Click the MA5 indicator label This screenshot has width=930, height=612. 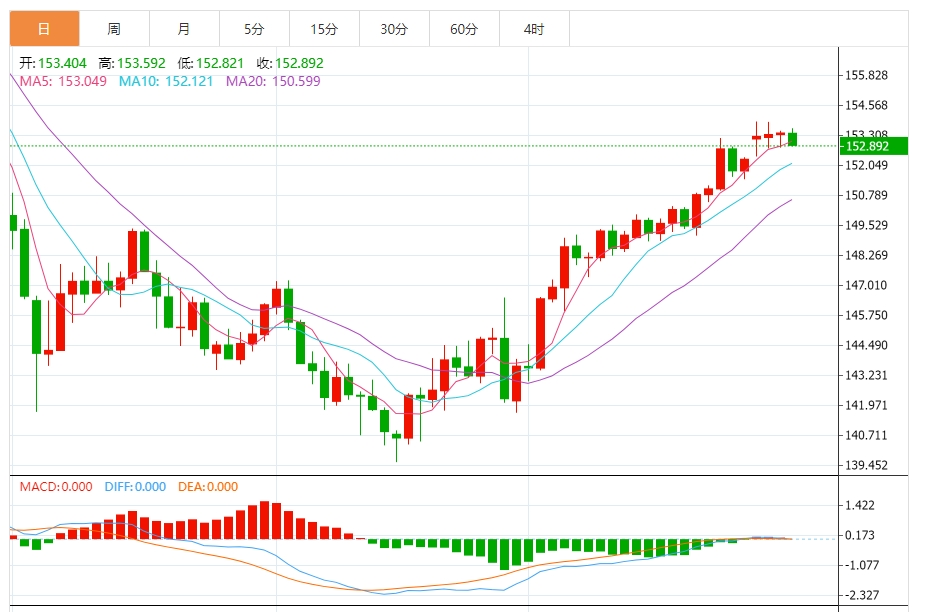63,81
